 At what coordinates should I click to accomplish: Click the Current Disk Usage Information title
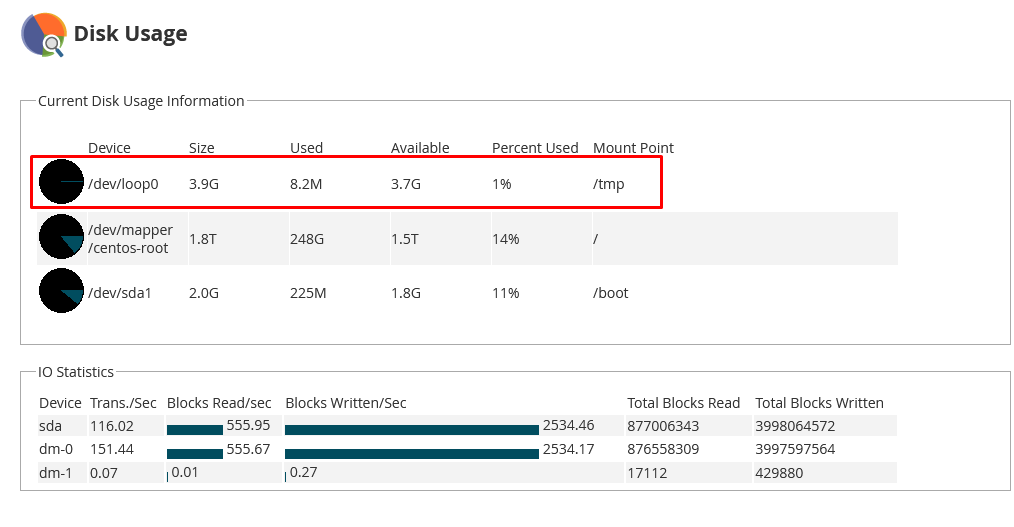coord(141,101)
